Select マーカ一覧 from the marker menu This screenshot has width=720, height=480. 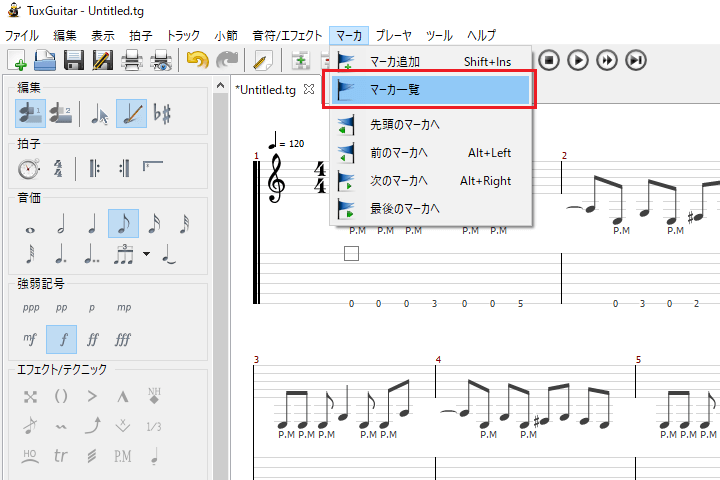click(430, 90)
